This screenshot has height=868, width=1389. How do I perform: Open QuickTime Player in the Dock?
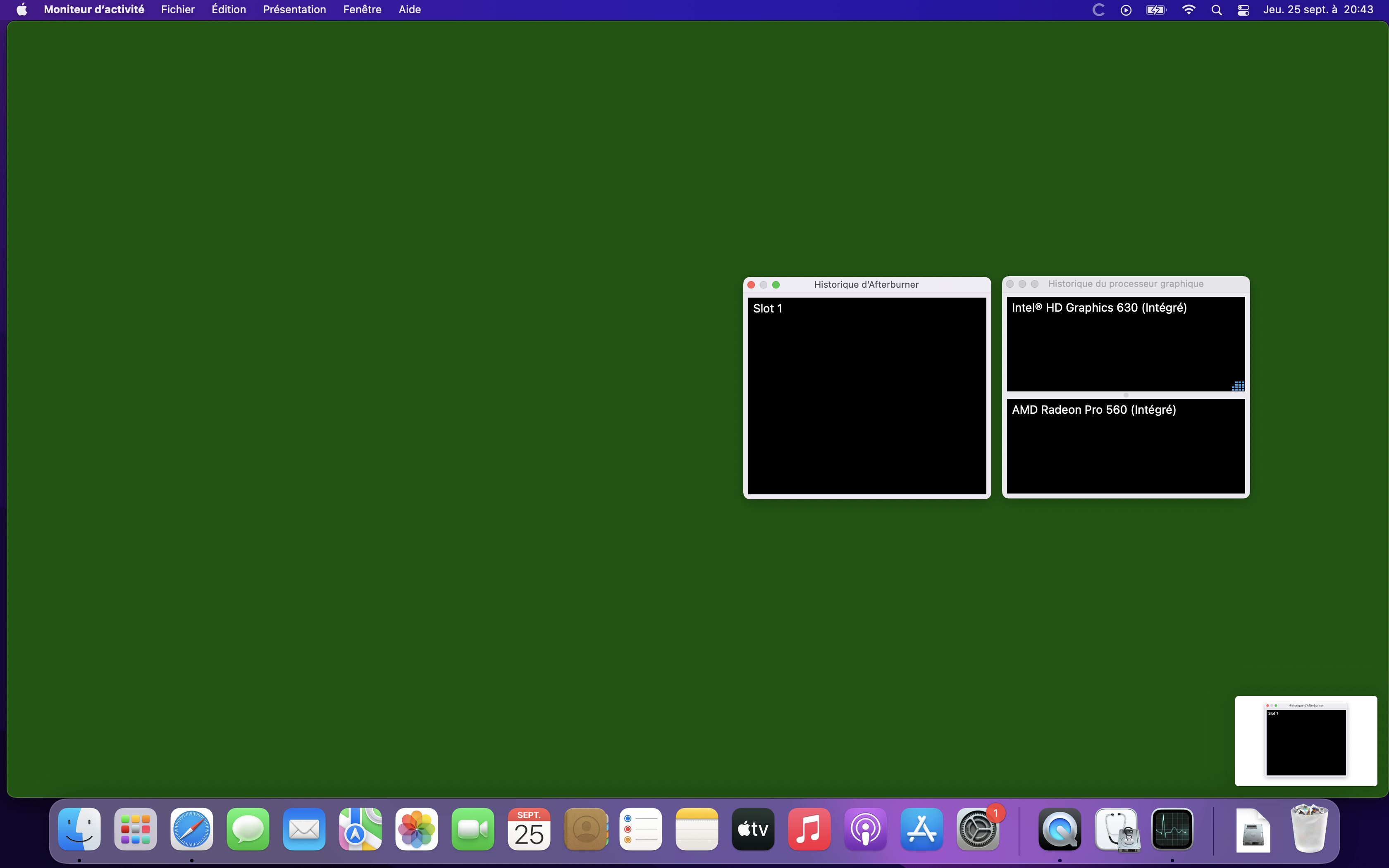tap(1060, 829)
